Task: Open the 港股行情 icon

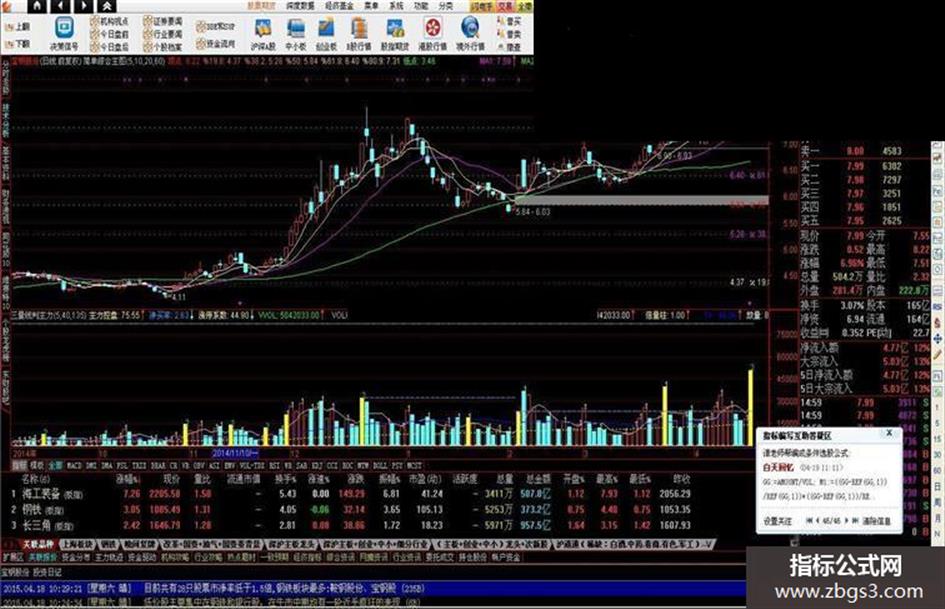Action: (x=433, y=34)
